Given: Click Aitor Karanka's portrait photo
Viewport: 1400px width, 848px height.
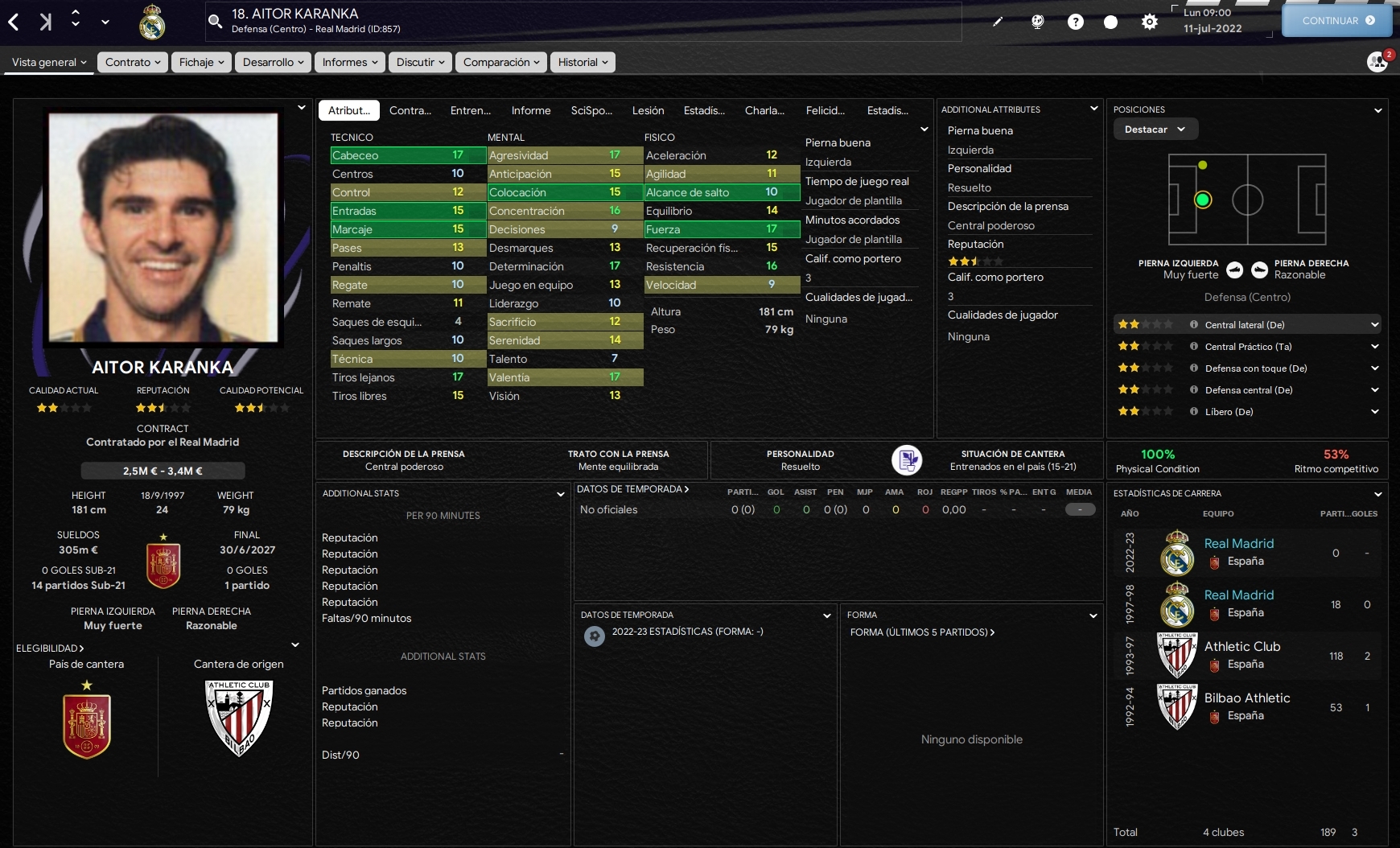Looking at the screenshot, I should 163,228.
